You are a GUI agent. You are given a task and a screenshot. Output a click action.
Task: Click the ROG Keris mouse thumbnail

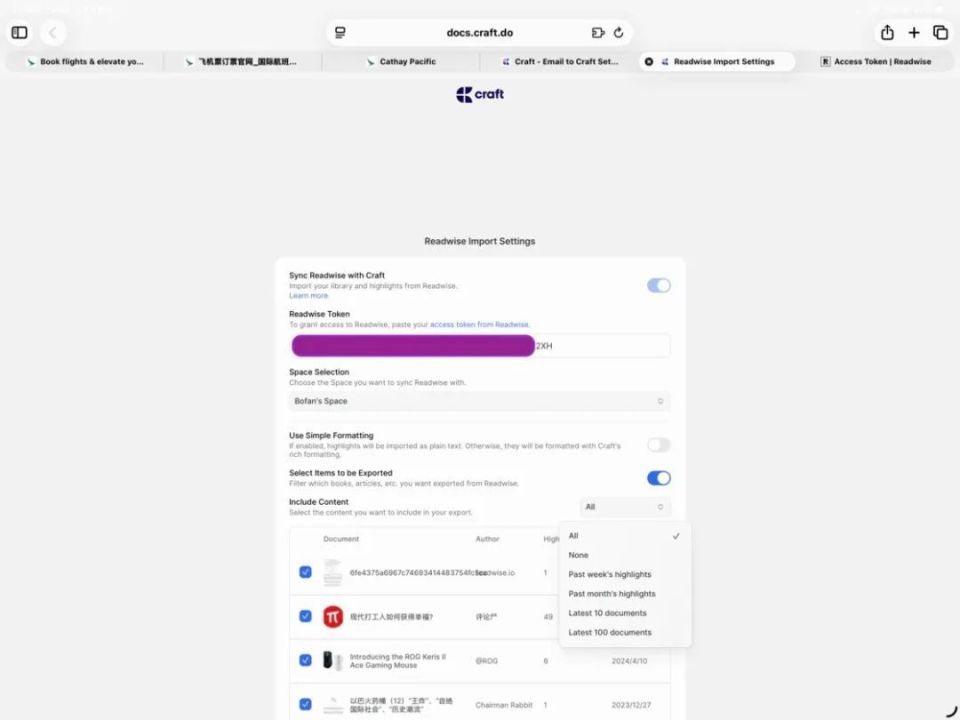tap(333, 661)
